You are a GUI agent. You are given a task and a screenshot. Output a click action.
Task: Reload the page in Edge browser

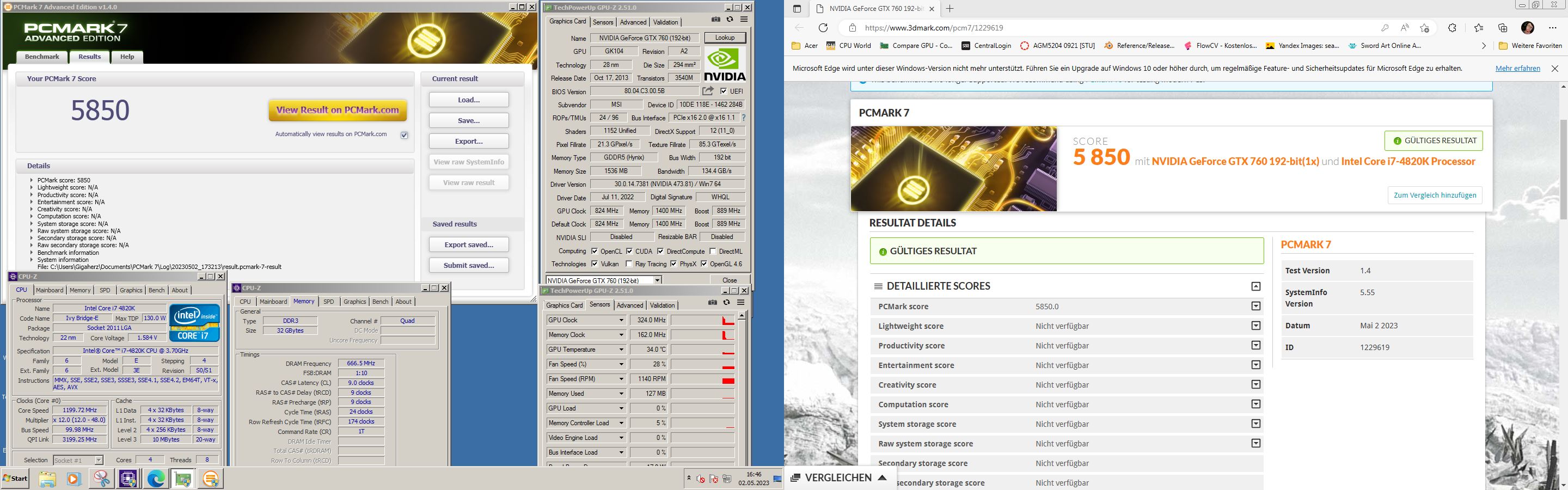823,27
